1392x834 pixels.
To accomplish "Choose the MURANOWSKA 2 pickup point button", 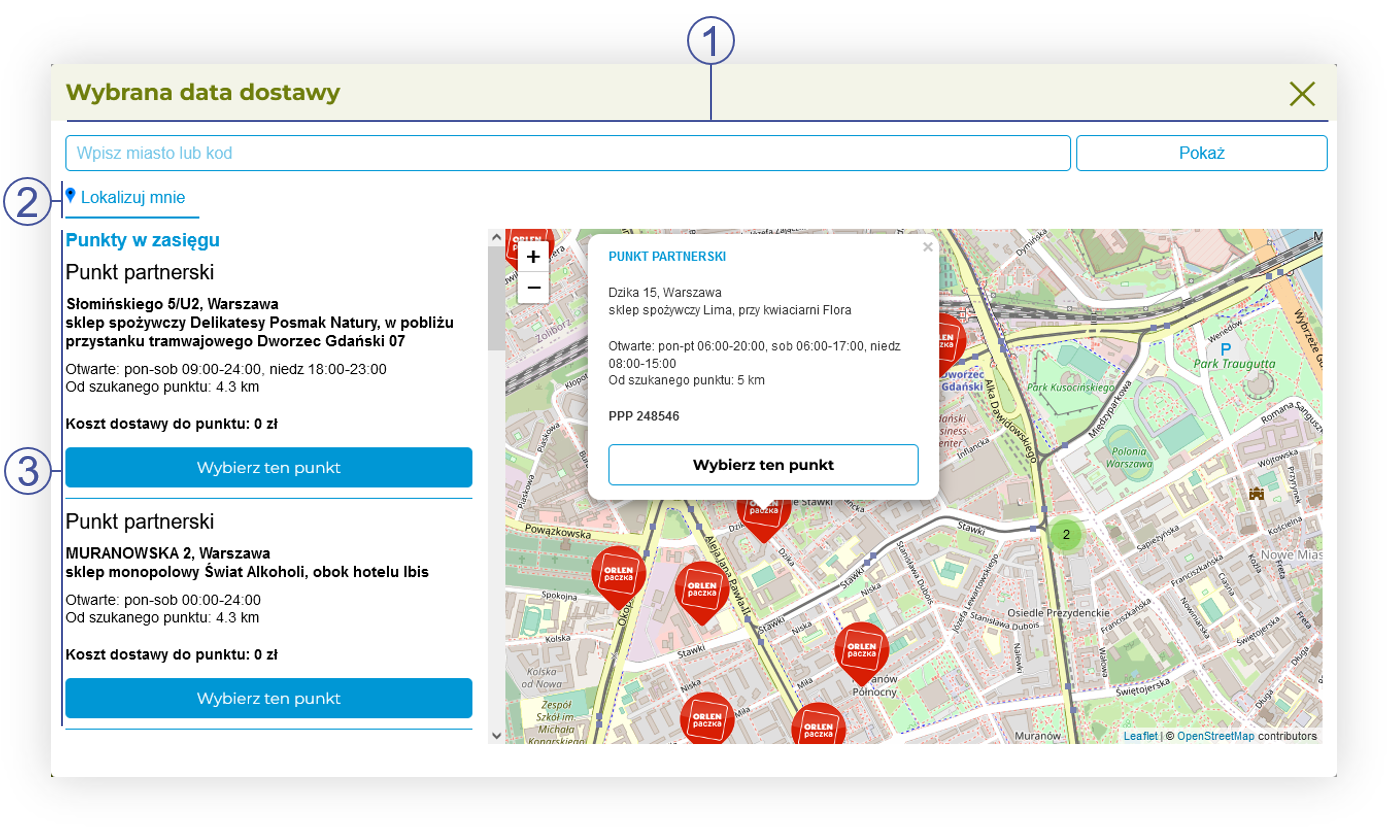I will 269,698.
